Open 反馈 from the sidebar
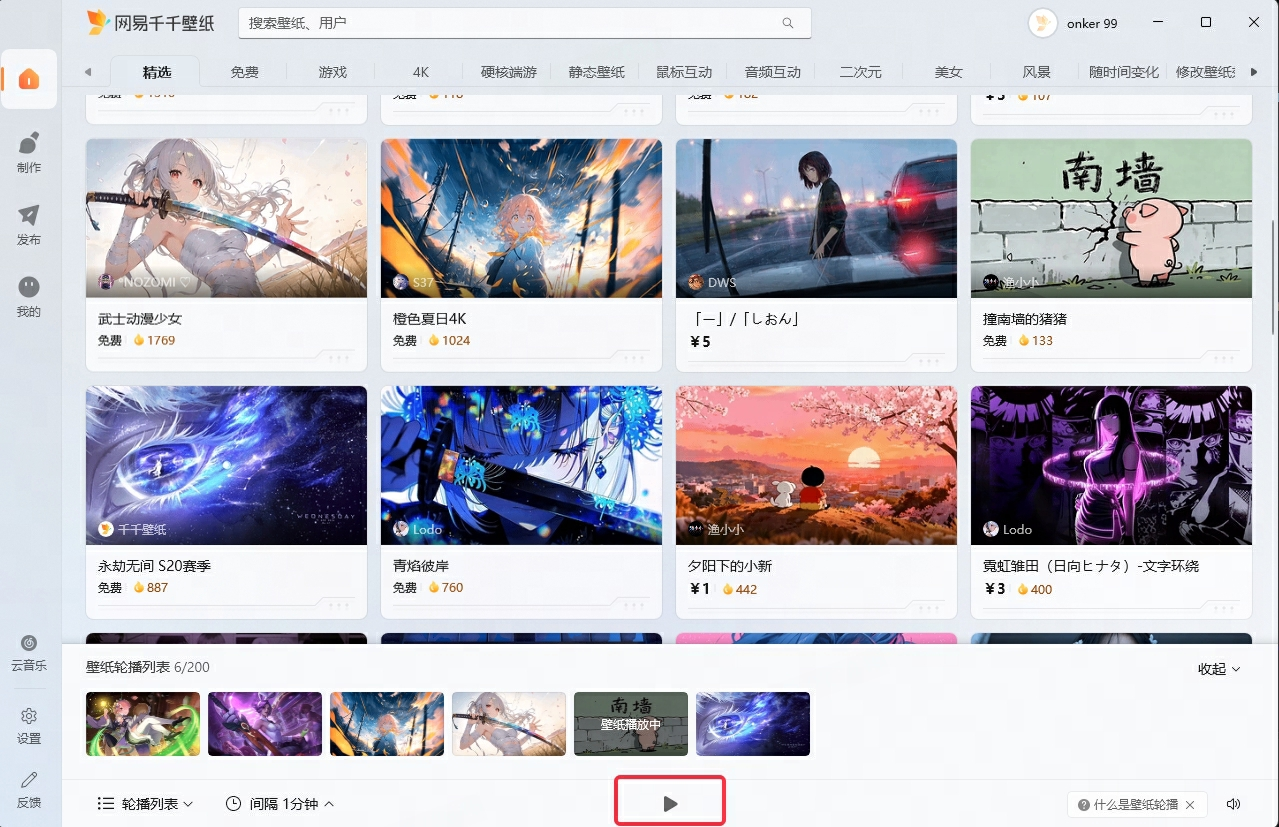Viewport: 1279px width, 827px height. pyautogui.click(x=29, y=789)
